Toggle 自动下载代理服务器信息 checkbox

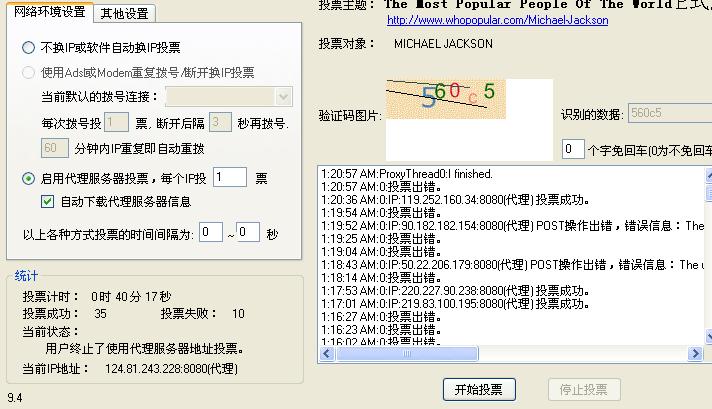point(47,201)
